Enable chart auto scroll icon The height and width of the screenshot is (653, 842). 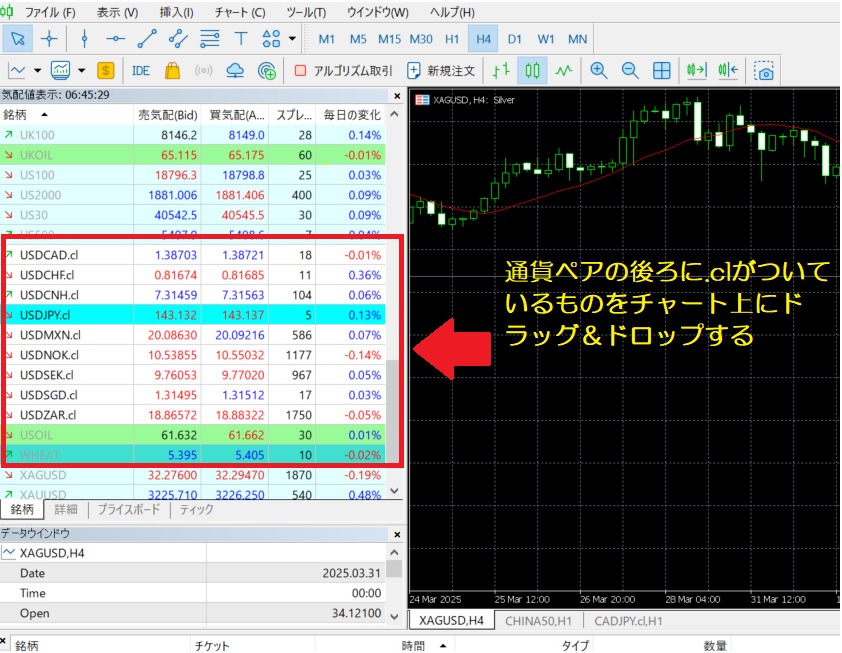pos(697,70)
